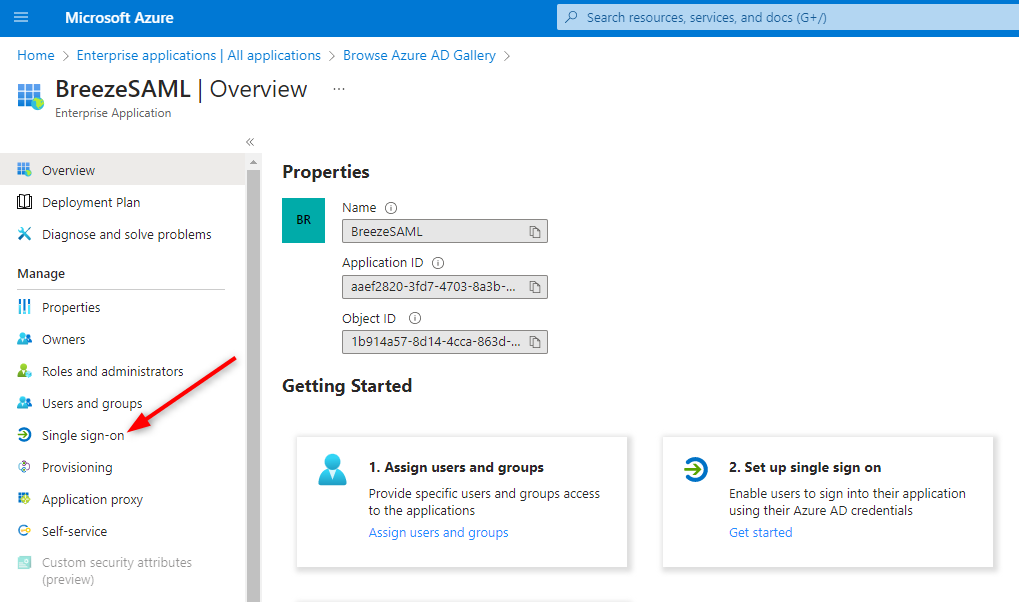The width and height of the screenshot is (1019, 602).
Task: Click the sidebar vertical scrollbar
Action: [x=253, y=380]
